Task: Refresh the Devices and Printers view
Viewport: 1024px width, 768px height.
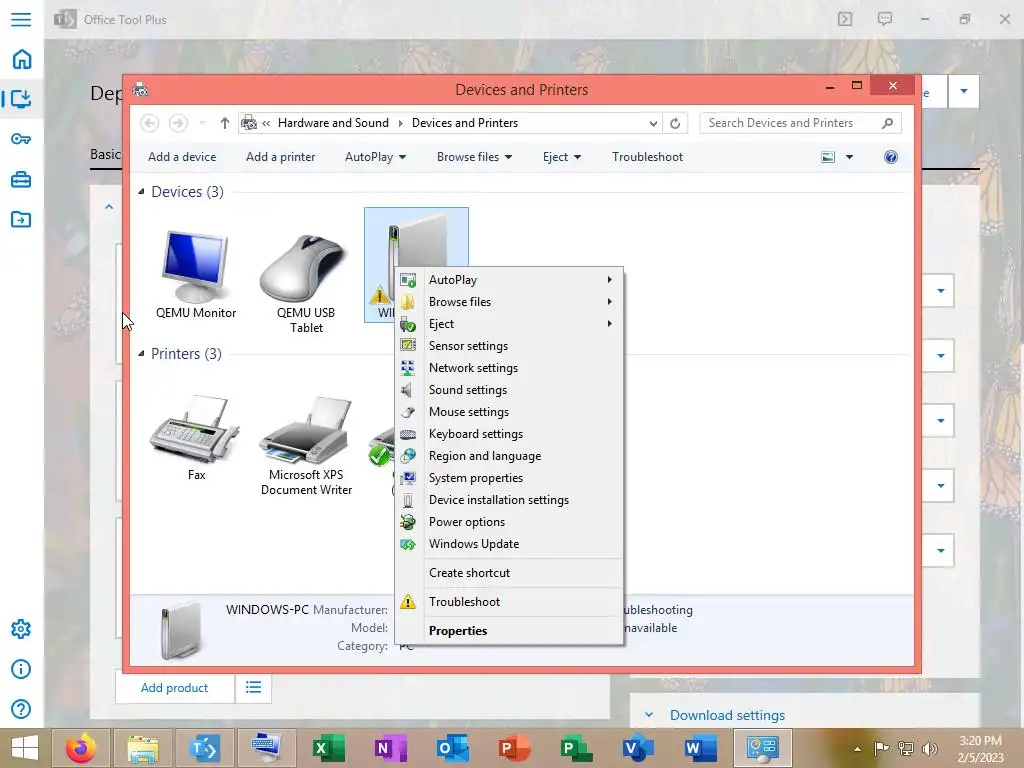Action: pyautogui.click(x=675, y=123)
